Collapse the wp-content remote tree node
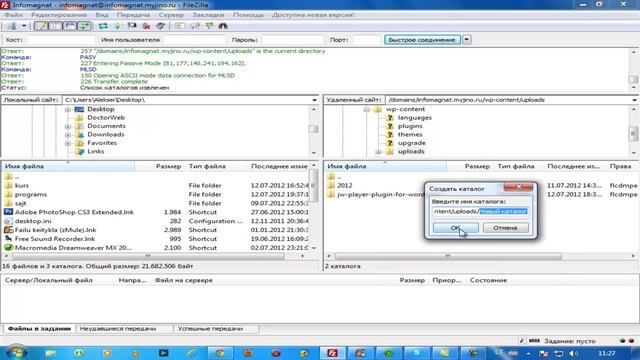The height and width of the screenshot is (360, 640). pyautogui.click(x=366, y=109)
